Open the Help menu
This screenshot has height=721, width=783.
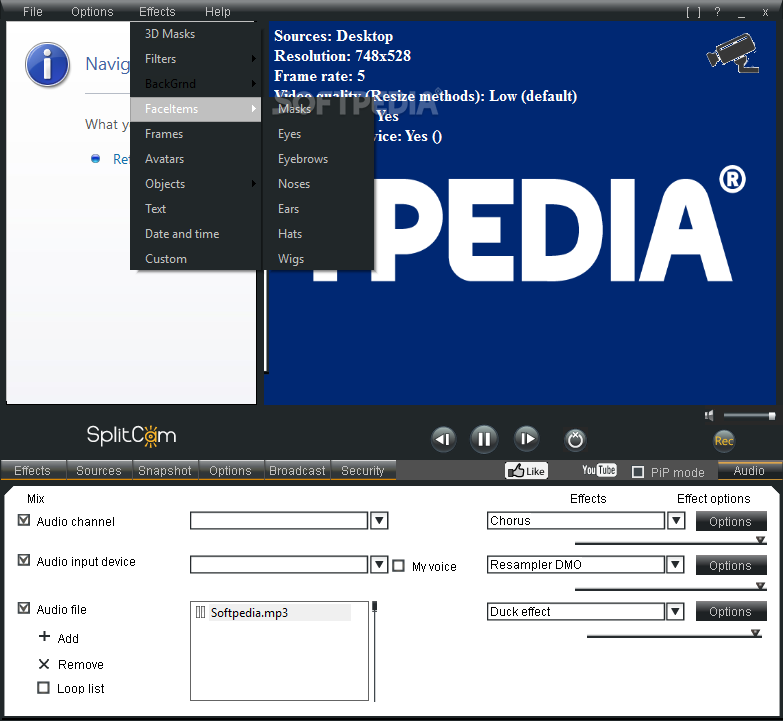[x=218, y=11]
